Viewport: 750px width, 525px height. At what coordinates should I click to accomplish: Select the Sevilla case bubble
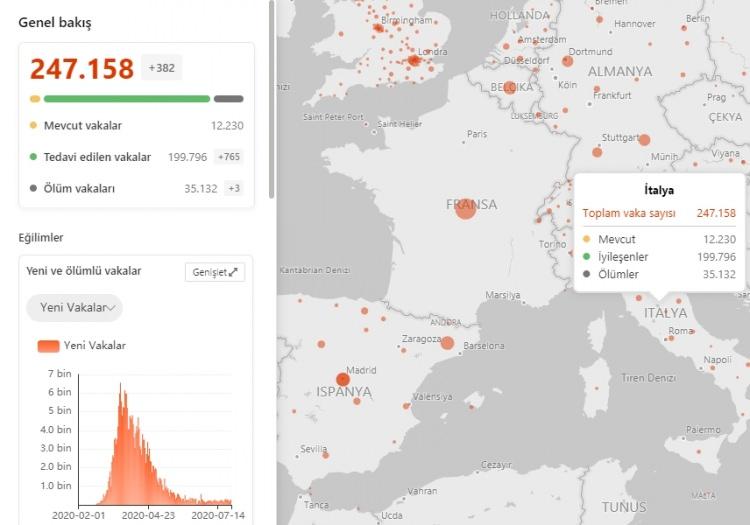326,455
